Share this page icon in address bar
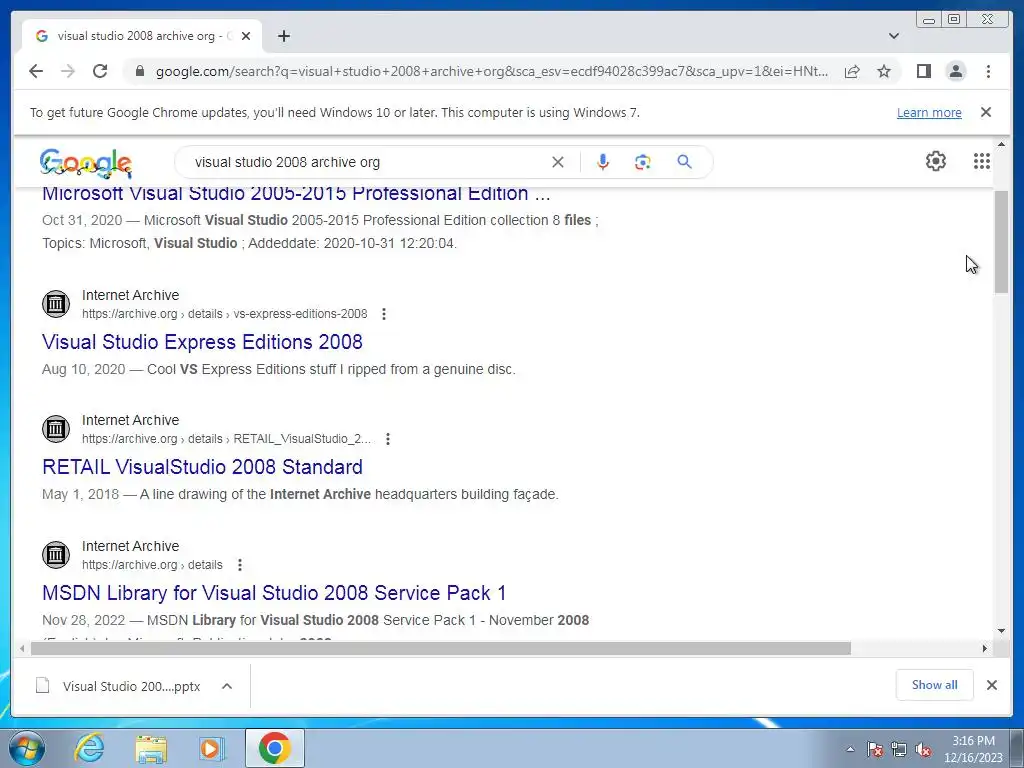Viewport: 1024px width, 768px height. 852,71
